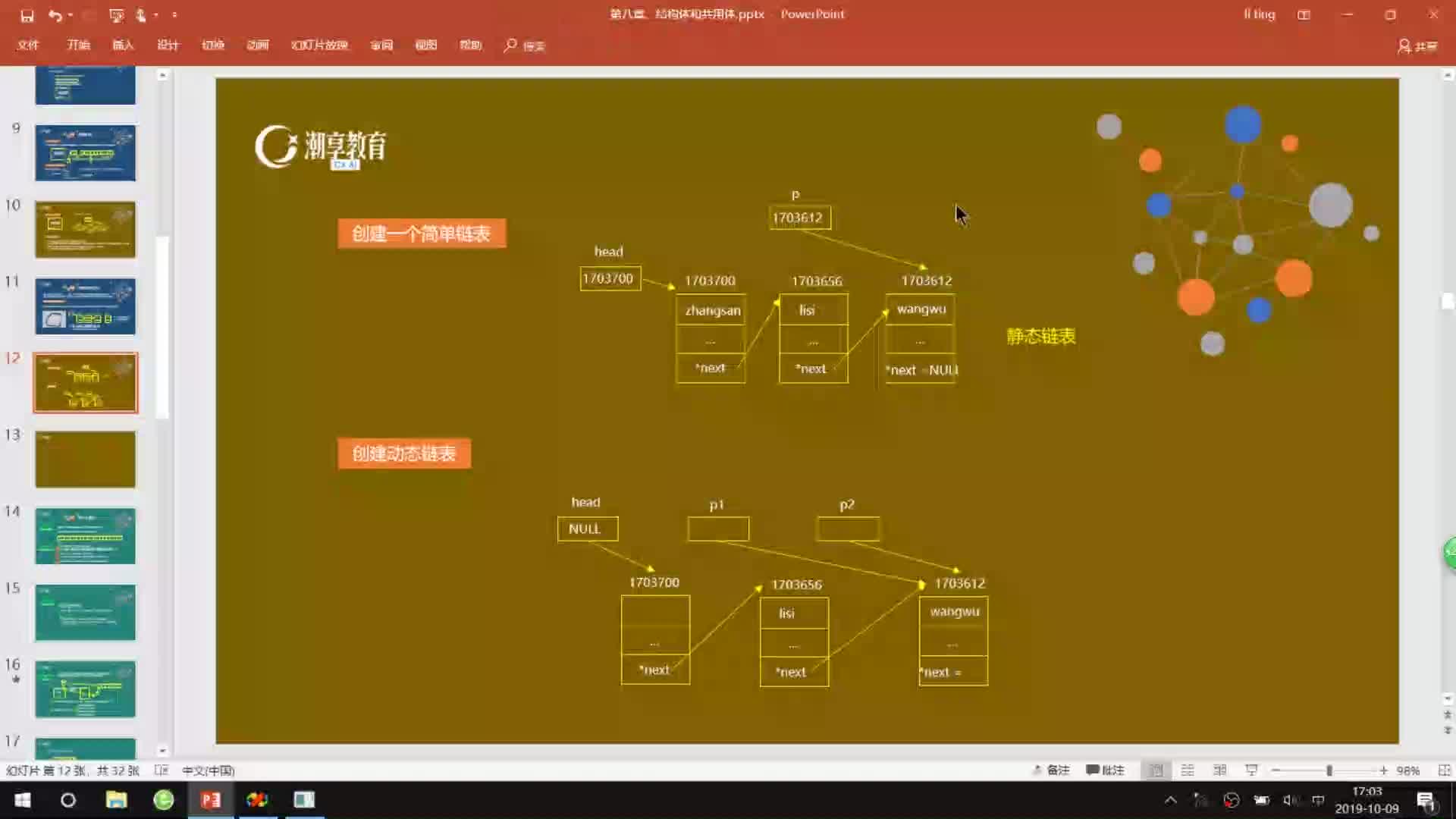Expand customize quick access toolbar dropdown
Screen dimensions: 1456x819
tap(174, 15)
